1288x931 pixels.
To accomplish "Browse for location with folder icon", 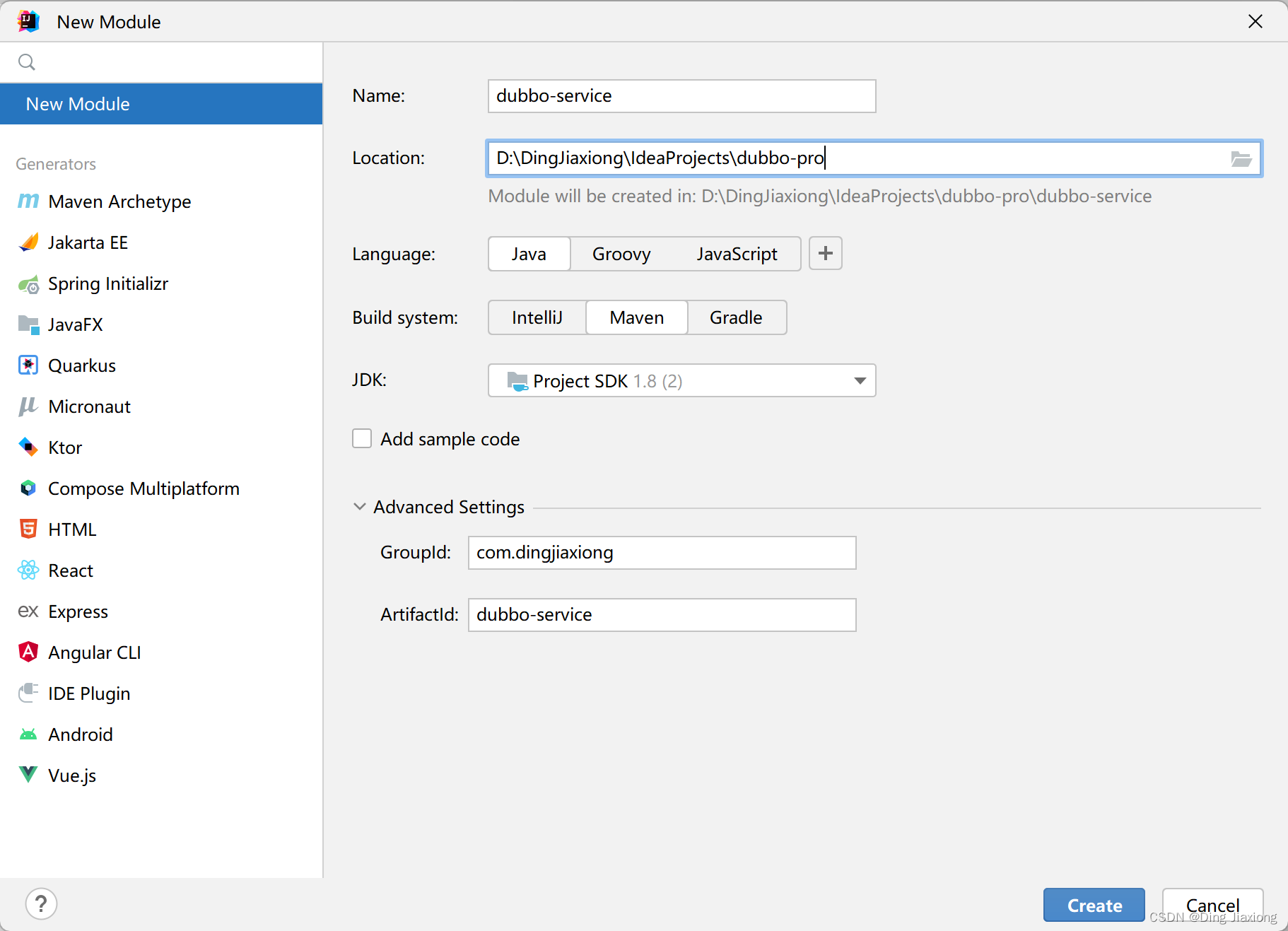I will [x=1241, y=158].
